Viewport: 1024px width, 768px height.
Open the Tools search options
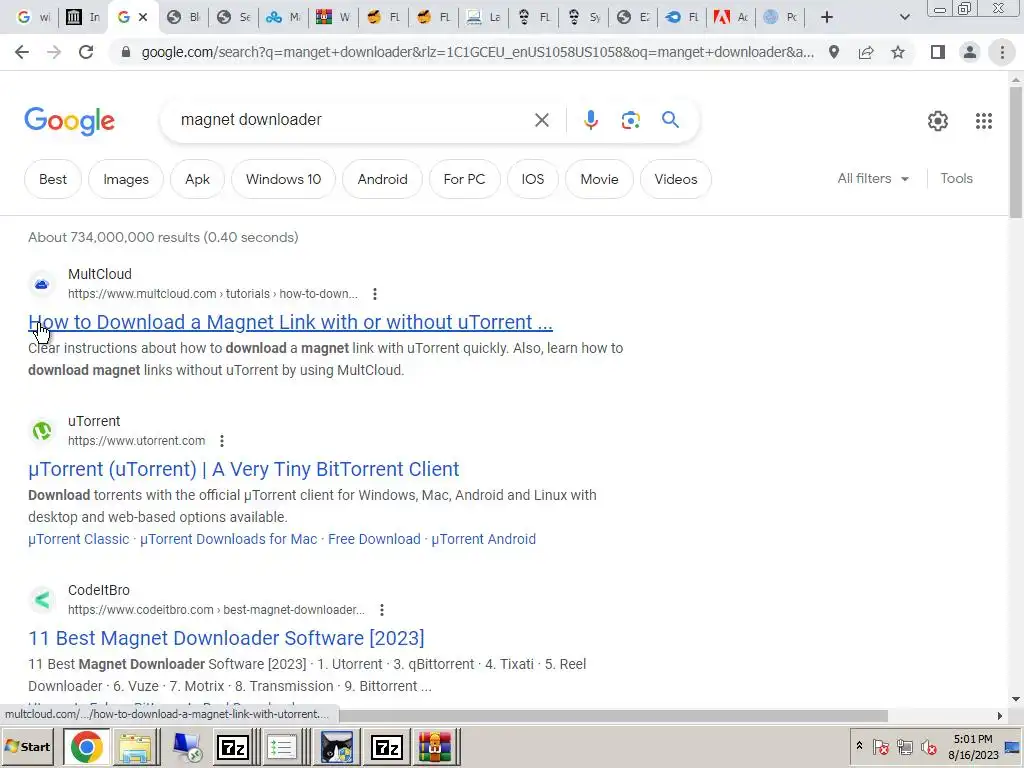956,178
